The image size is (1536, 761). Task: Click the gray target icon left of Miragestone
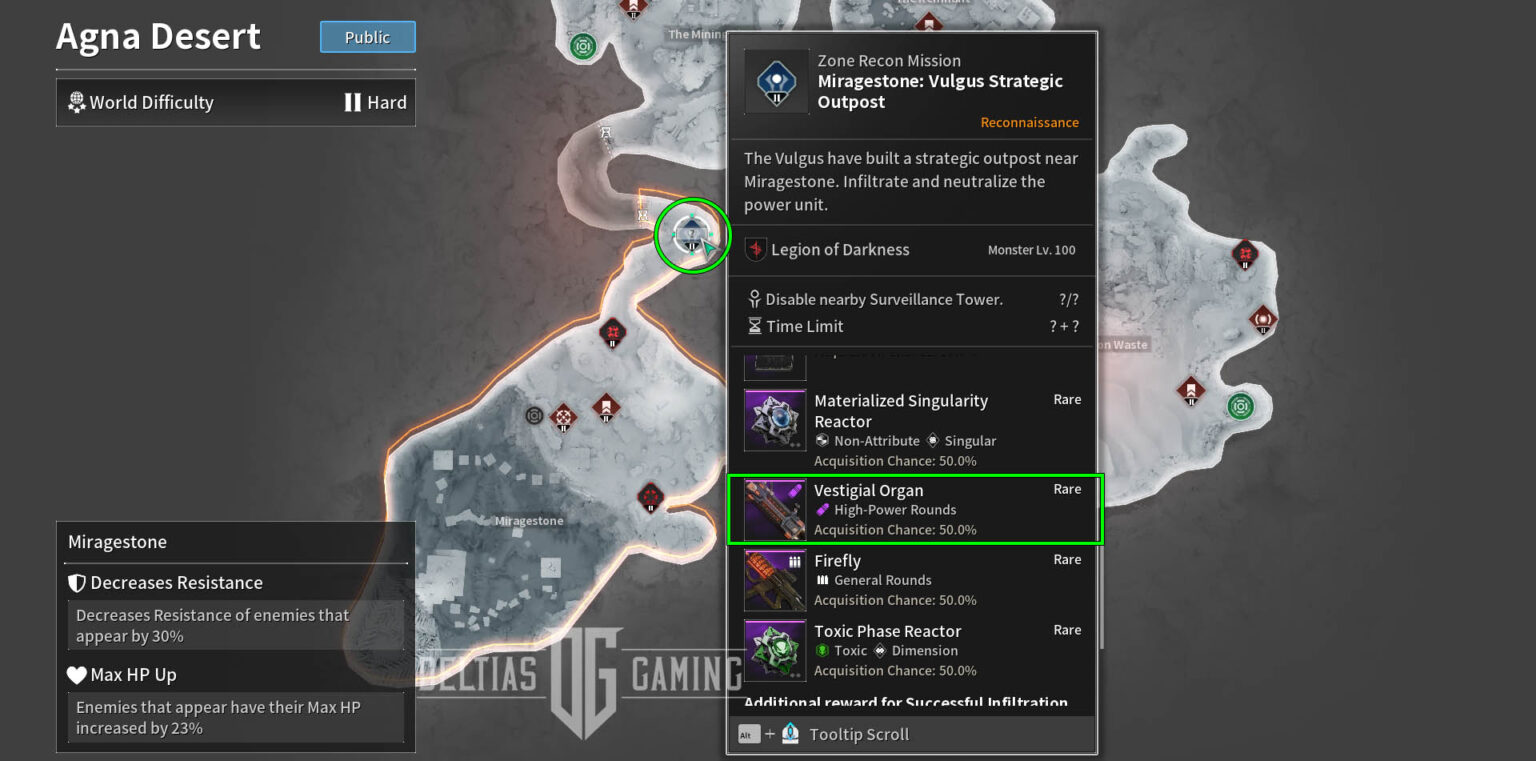point(535,415)
